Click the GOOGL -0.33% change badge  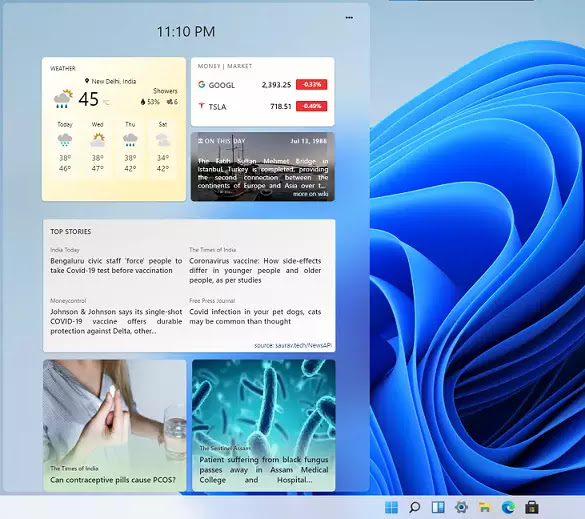312,84
